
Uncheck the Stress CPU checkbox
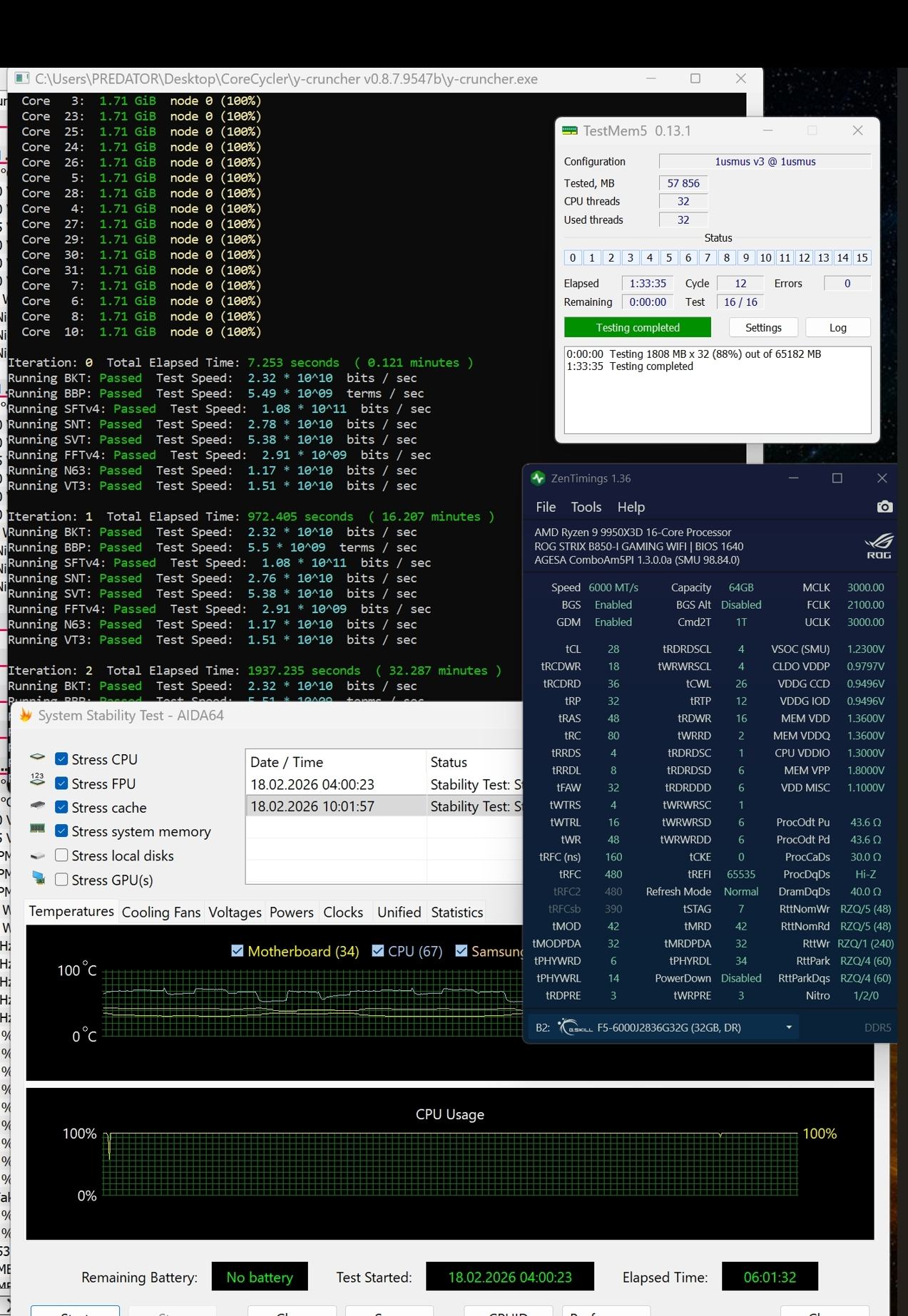pos(62,759)
